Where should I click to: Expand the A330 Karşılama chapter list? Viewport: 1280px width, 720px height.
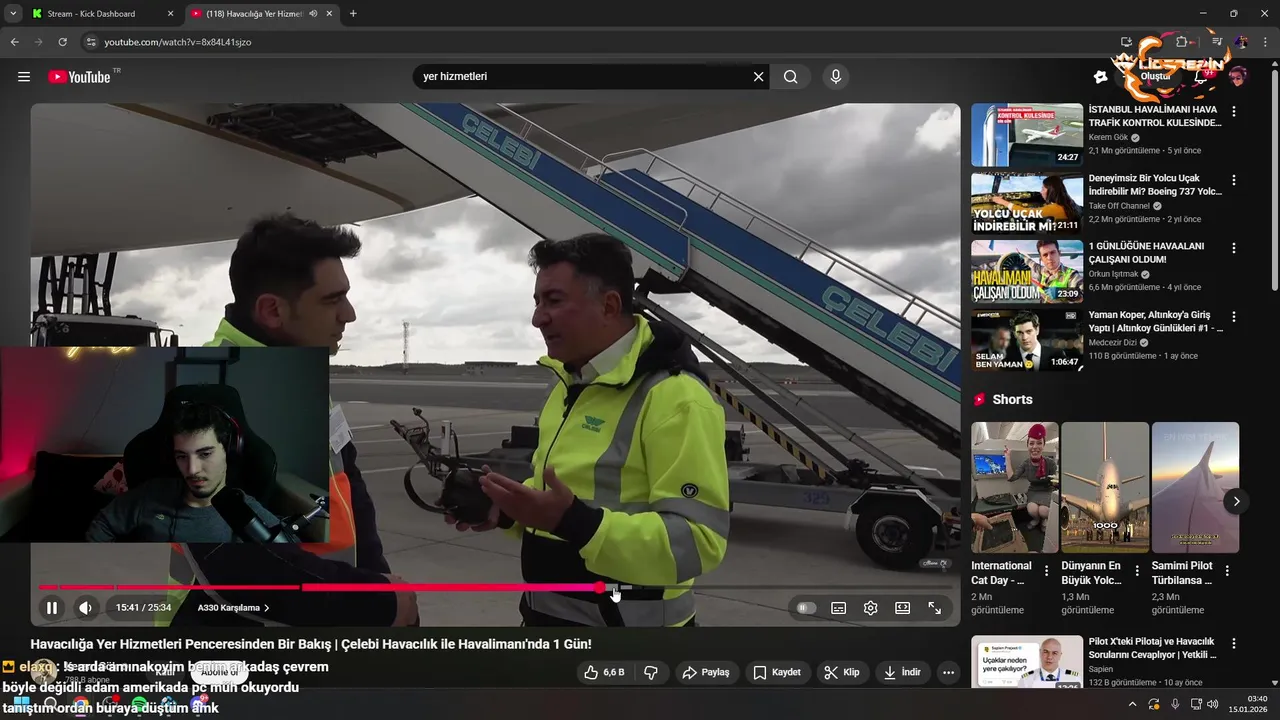(x=233, y=607)
